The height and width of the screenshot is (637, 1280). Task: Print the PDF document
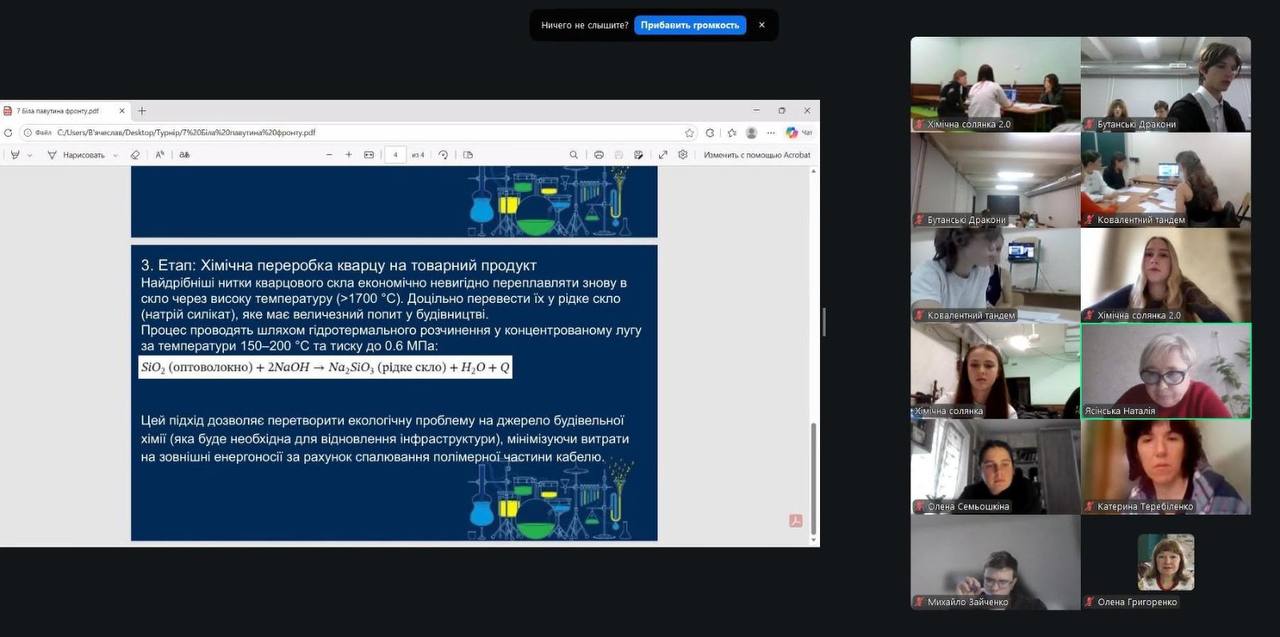coord(599,155)
